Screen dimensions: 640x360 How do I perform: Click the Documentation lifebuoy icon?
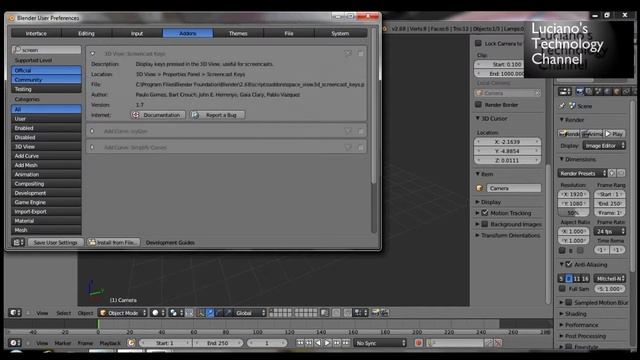pyautogui.click(x=136, y=115)
